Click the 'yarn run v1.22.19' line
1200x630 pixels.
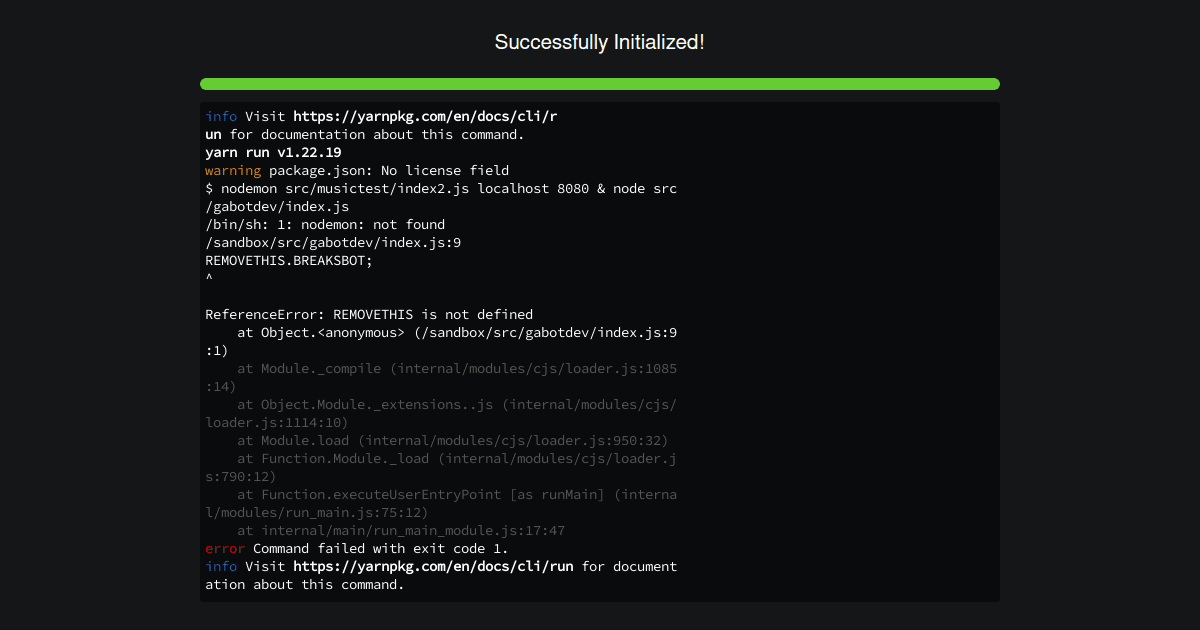273,152
